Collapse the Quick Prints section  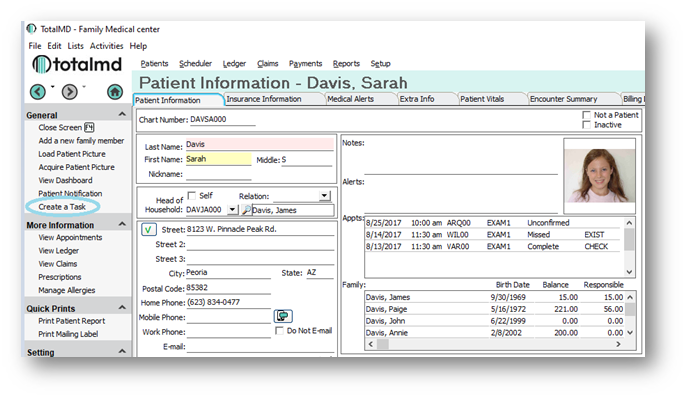122,308
